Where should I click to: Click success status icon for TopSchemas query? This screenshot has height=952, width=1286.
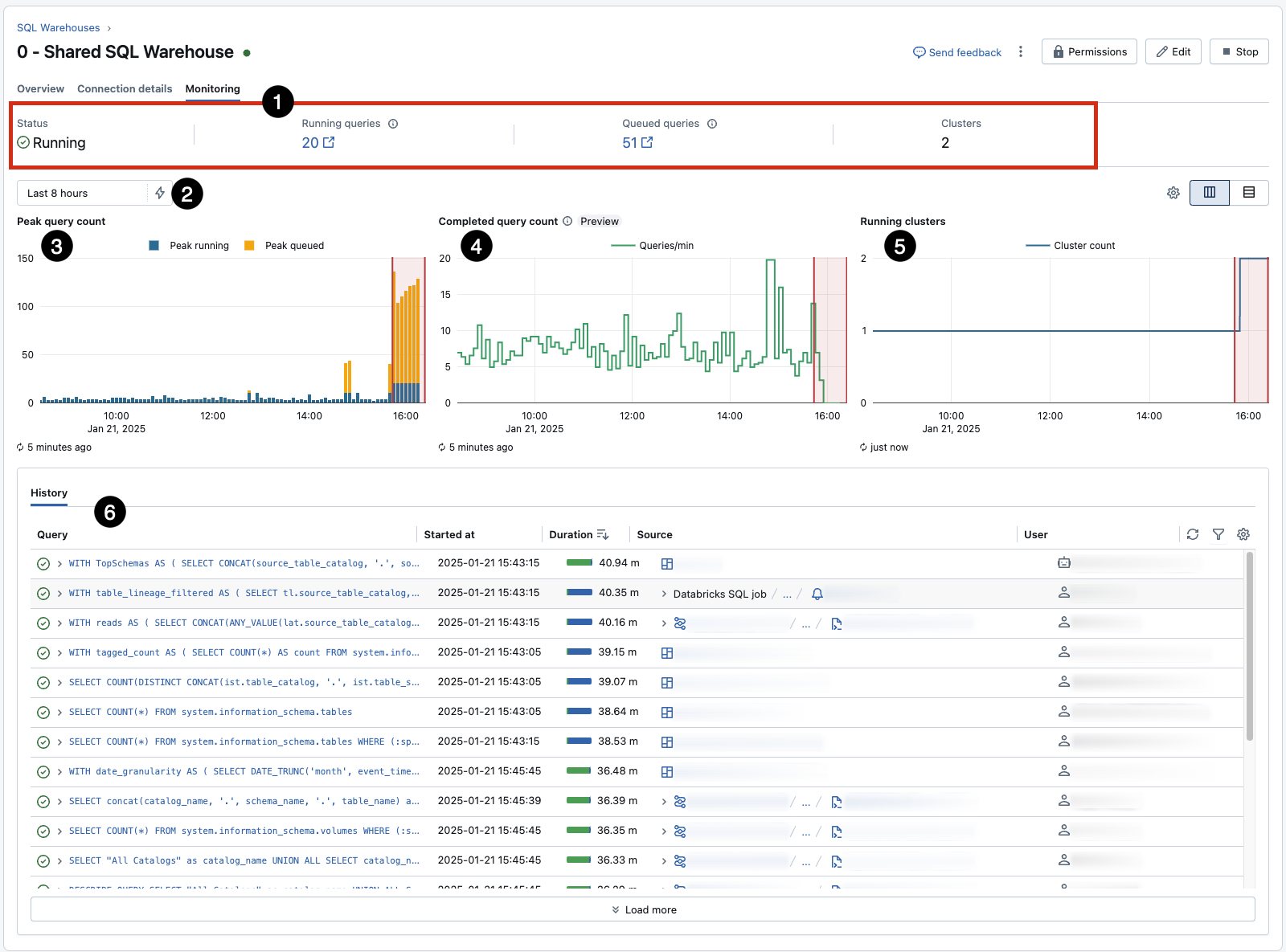(x=43, y=564)
